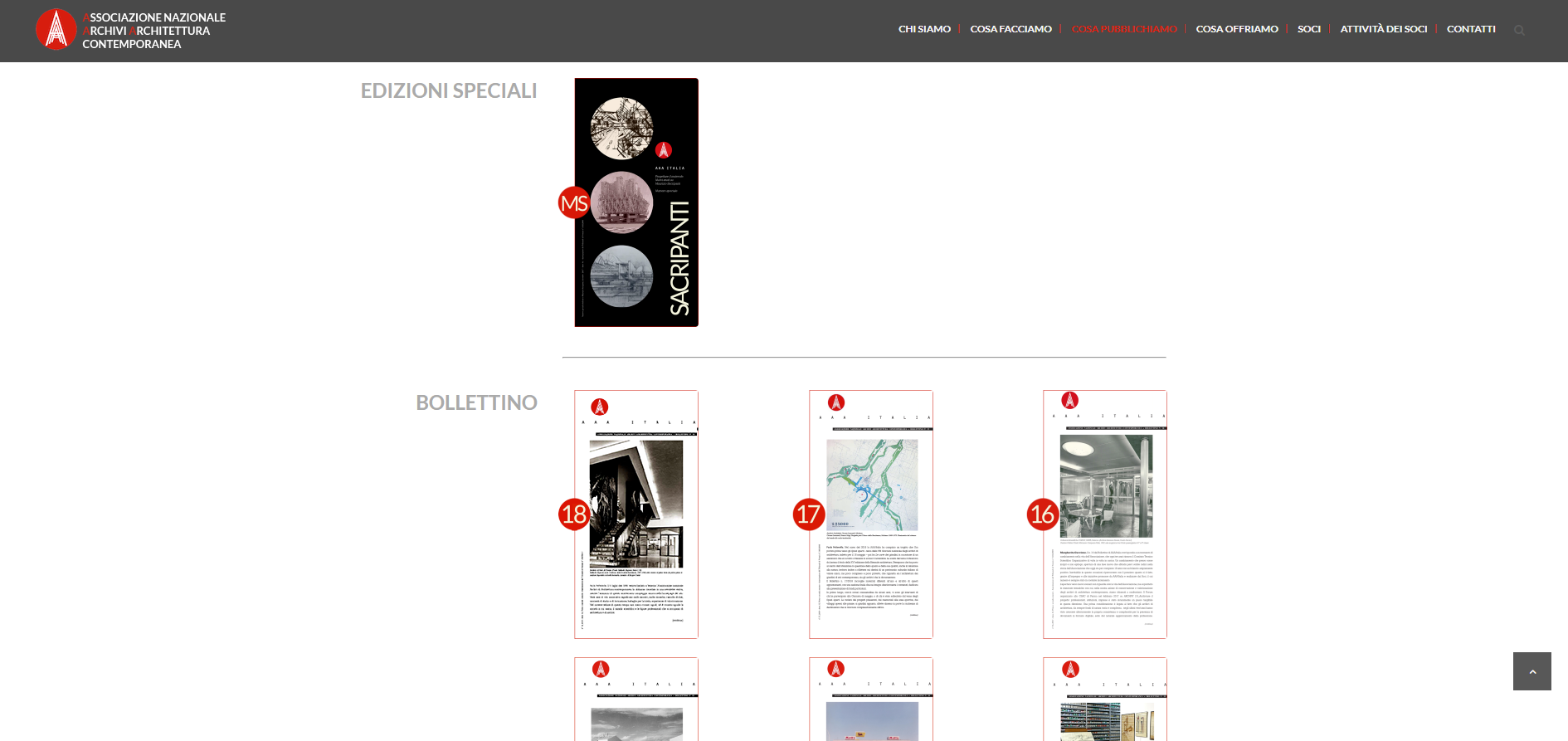Open Attività dei Soci menu
Viewport: 1568px width, 741px height.
1383,29
